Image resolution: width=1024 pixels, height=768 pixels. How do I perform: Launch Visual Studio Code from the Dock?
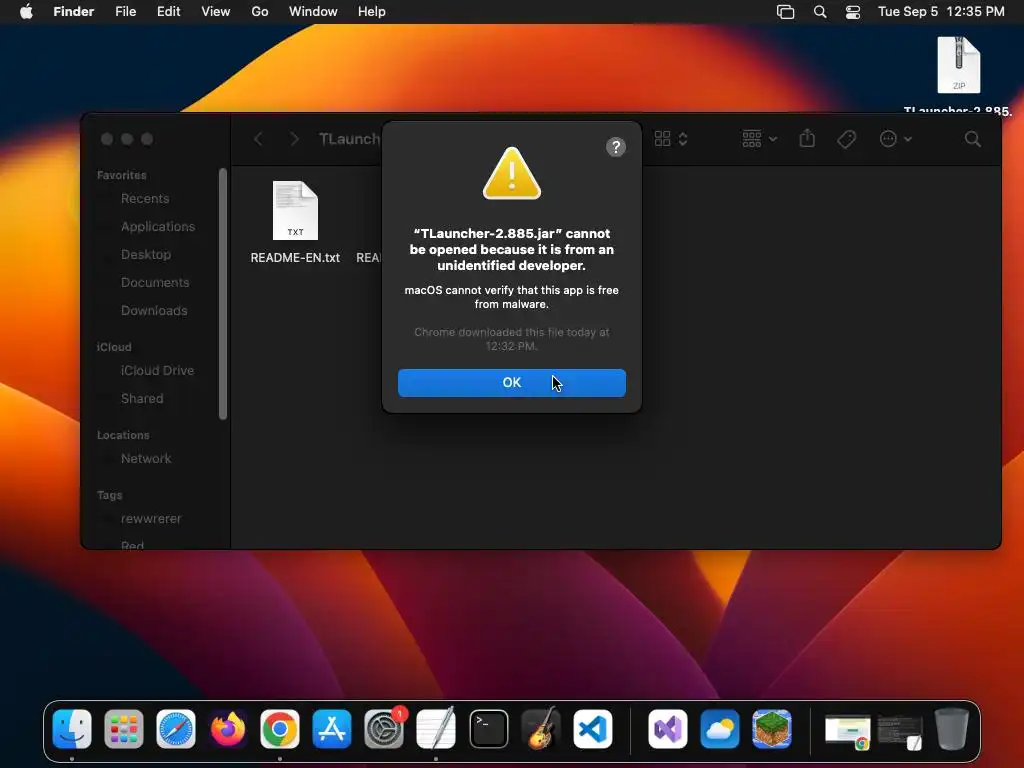(593, 729)
